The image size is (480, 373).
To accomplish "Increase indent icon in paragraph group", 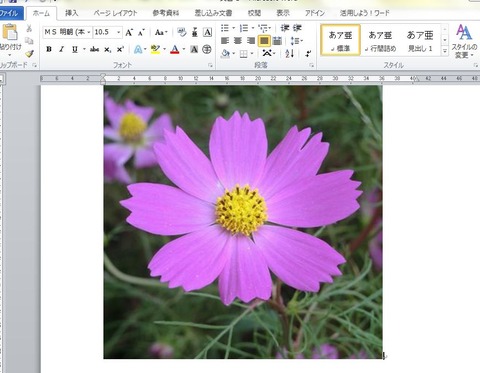I will coord(297,28).
